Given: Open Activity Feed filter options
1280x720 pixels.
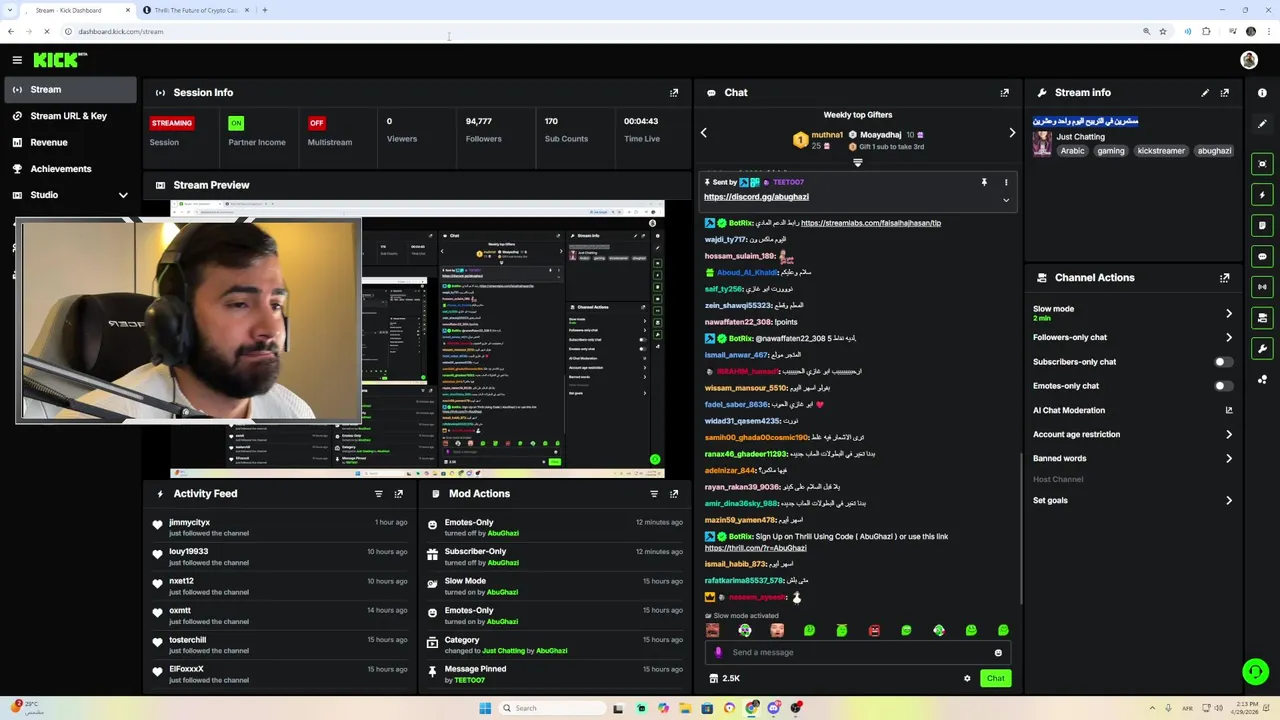Looking at the screenshot, I should point(379,494).
